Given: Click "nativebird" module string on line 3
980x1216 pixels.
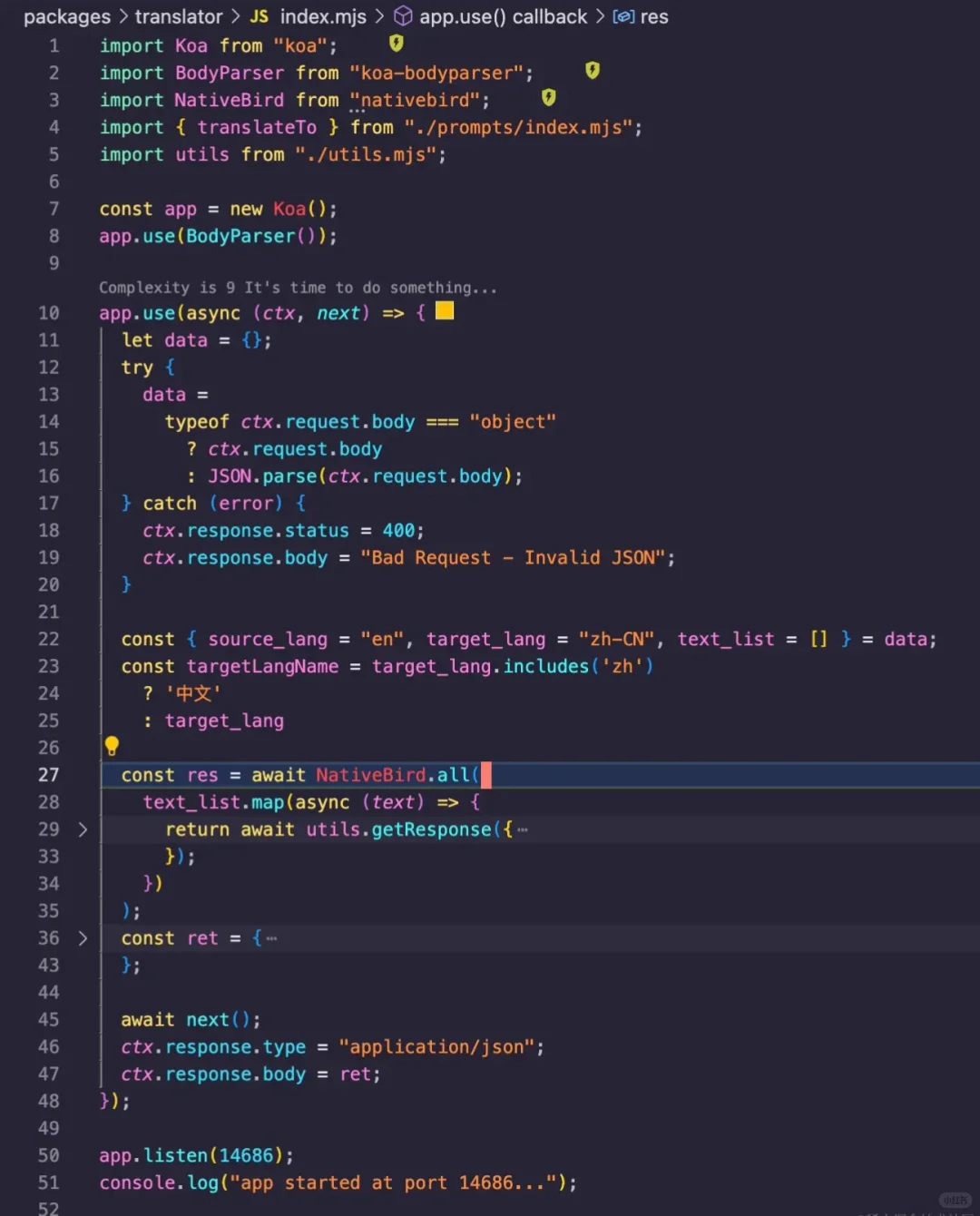Looking at the screenshot, I should tap(415, 100).
